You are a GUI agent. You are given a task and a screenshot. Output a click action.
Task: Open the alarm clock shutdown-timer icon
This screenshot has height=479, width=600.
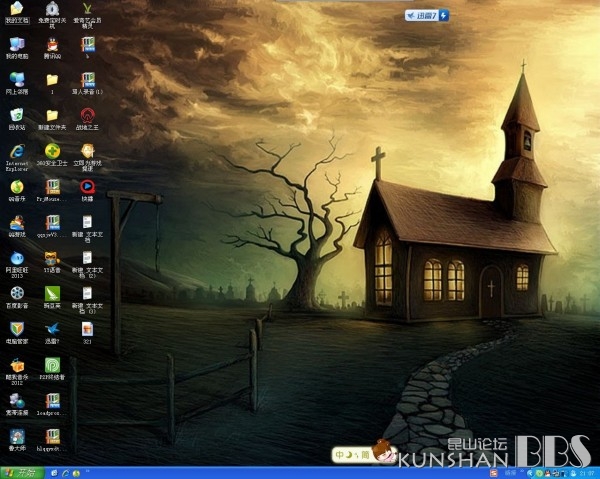coord(52,15)
